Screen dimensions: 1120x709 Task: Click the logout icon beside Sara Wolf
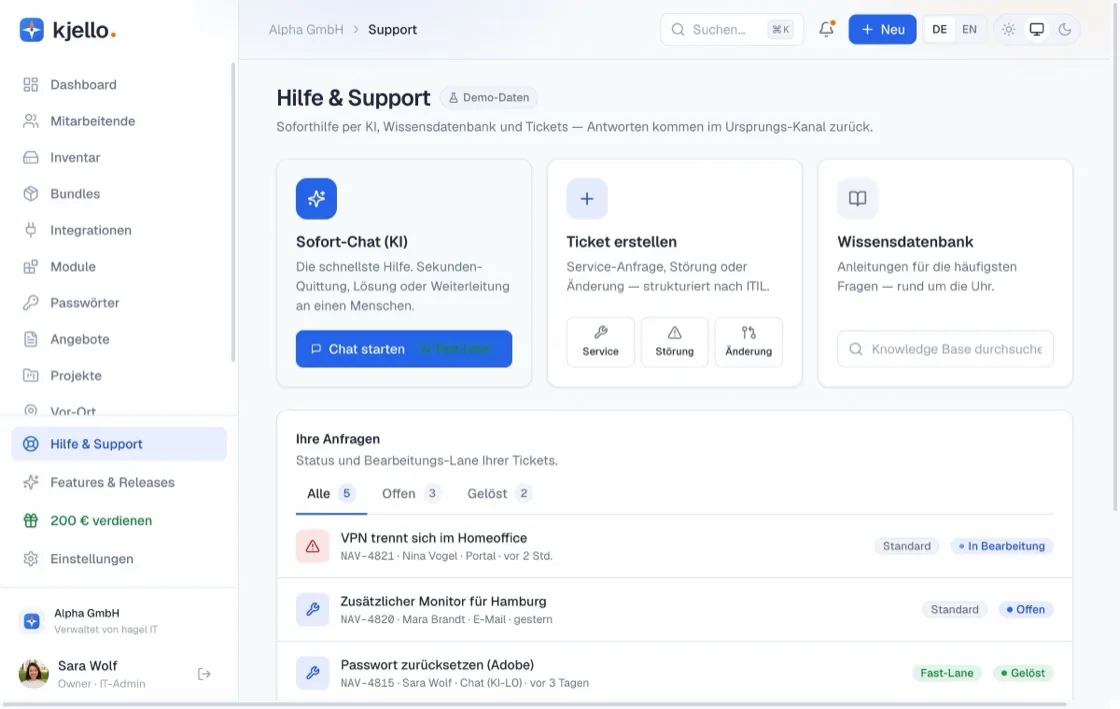pos(204,674)
